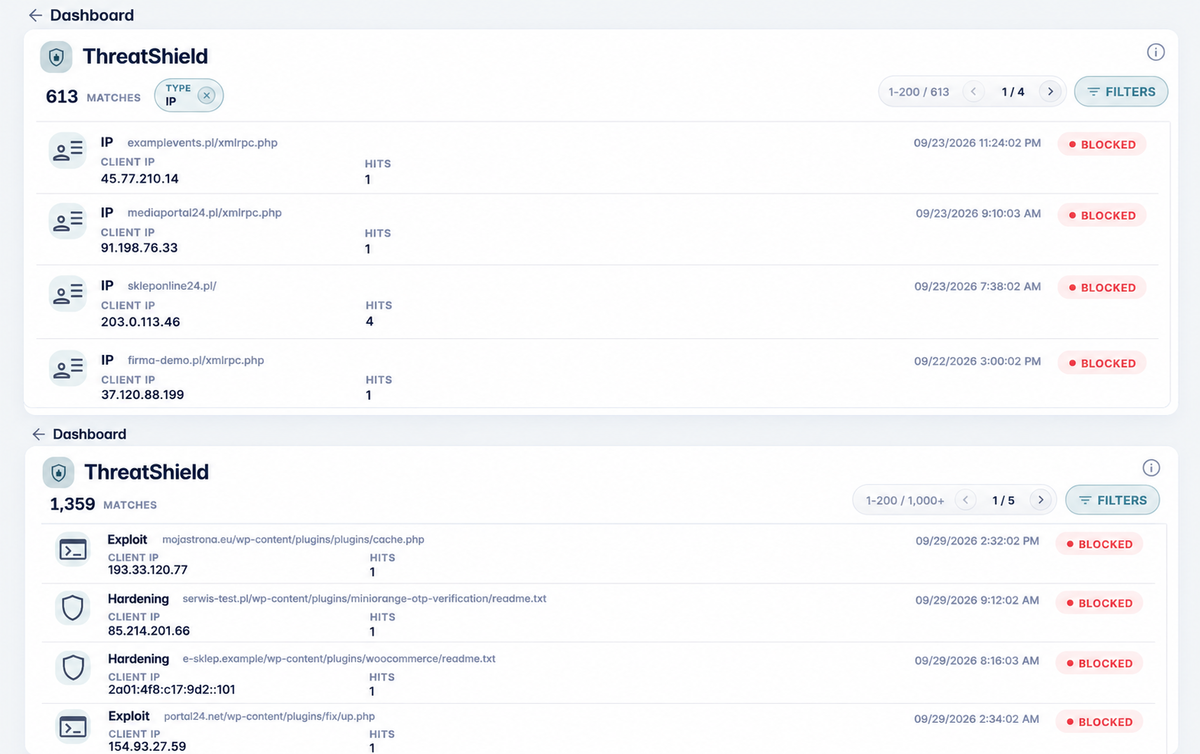Click the IP icon for skleponline24.pl row
This screenshot has height=754, width=1200.
point(68,294)
